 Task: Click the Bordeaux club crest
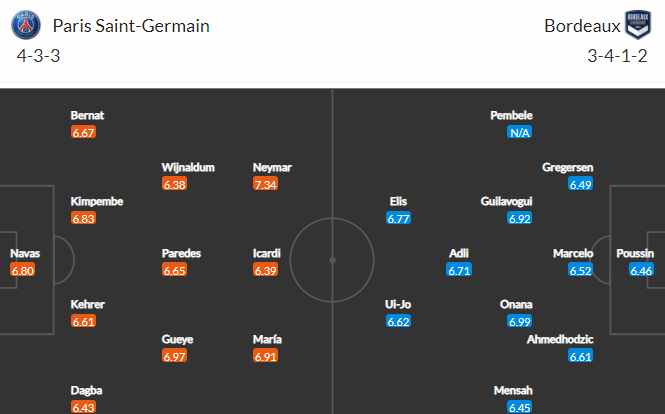pos(638,25)
